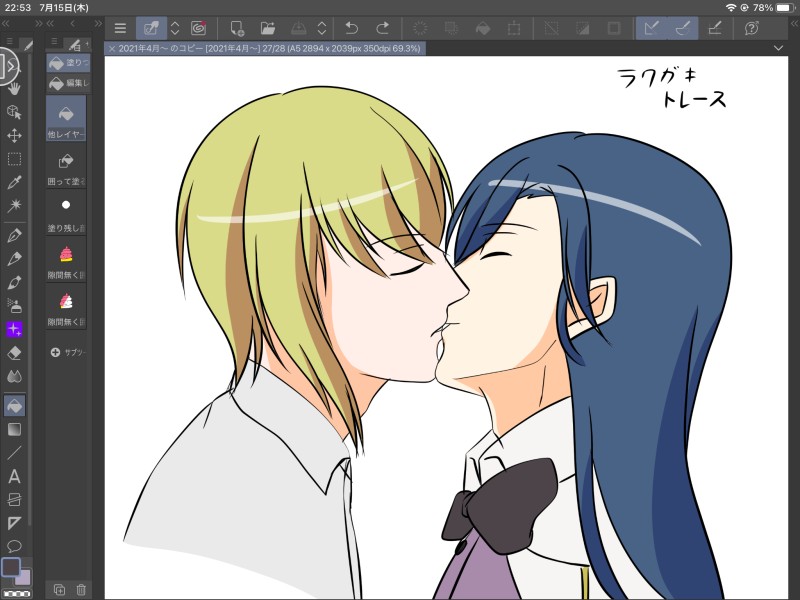The height and width of the screenshot is (600, 800).
Task: Select the Eraser tool
Action: click(14, 353)
